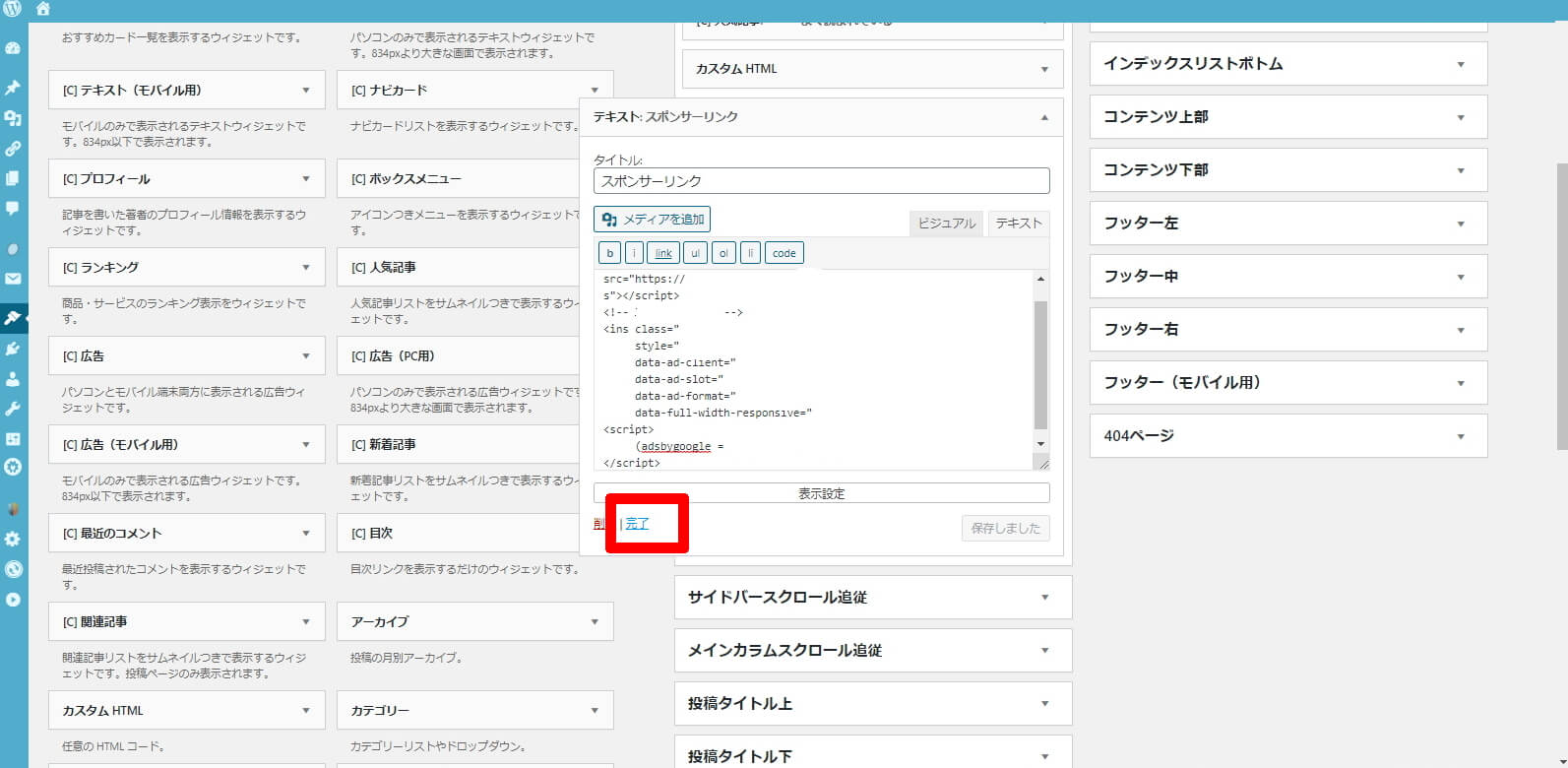
Task: Expand フッター右 widget area
Action: [x=1288, y=329]
